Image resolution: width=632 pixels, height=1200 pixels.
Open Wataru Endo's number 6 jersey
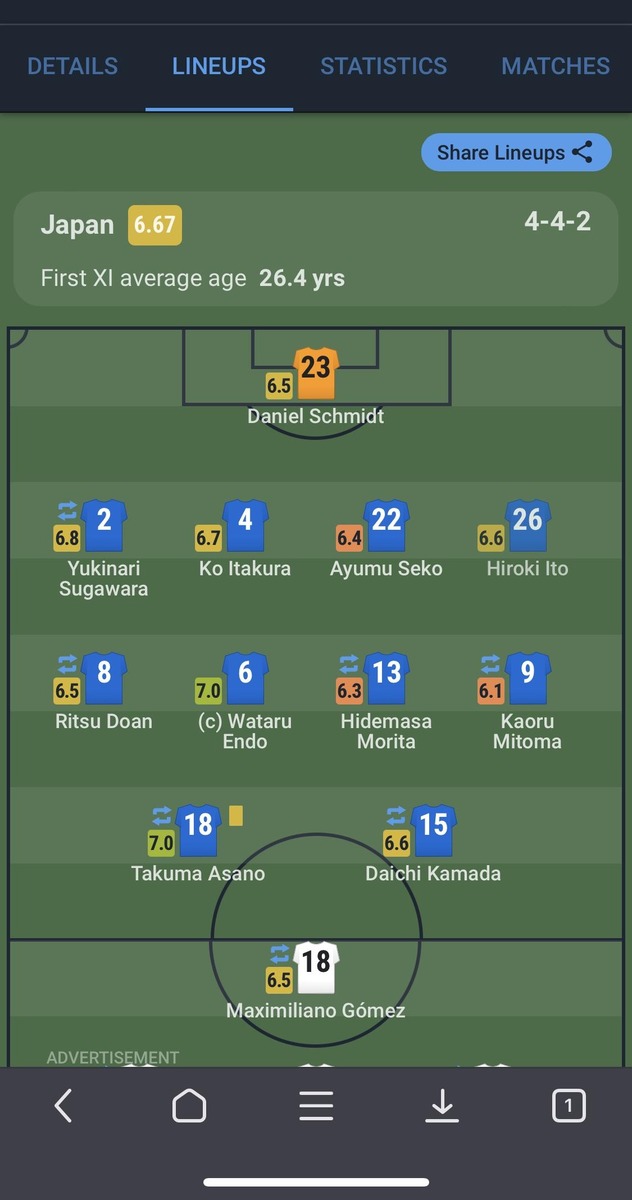(245, 678)
